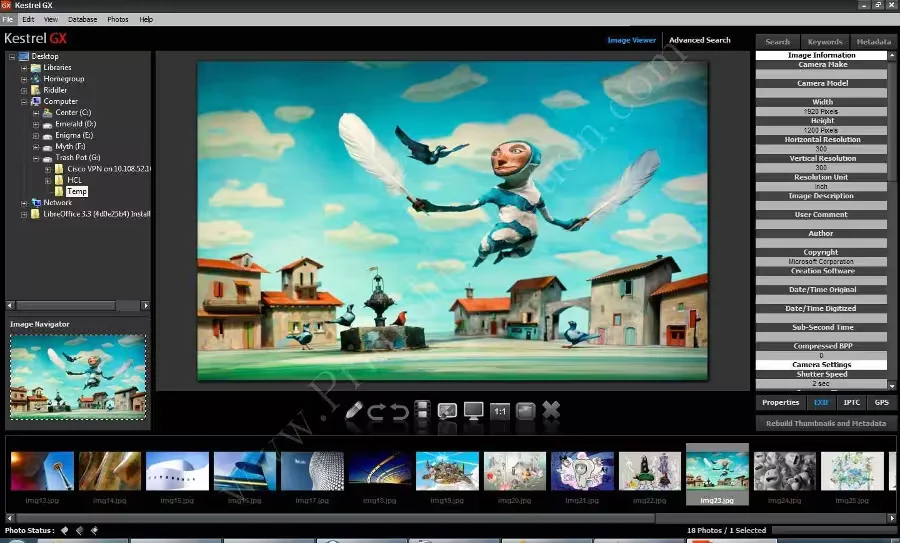The height and width of the screenshot is (543, 900).
Task: Click the filmstrip icon in the viewer toolbar
Action: (x=422, y=410)
